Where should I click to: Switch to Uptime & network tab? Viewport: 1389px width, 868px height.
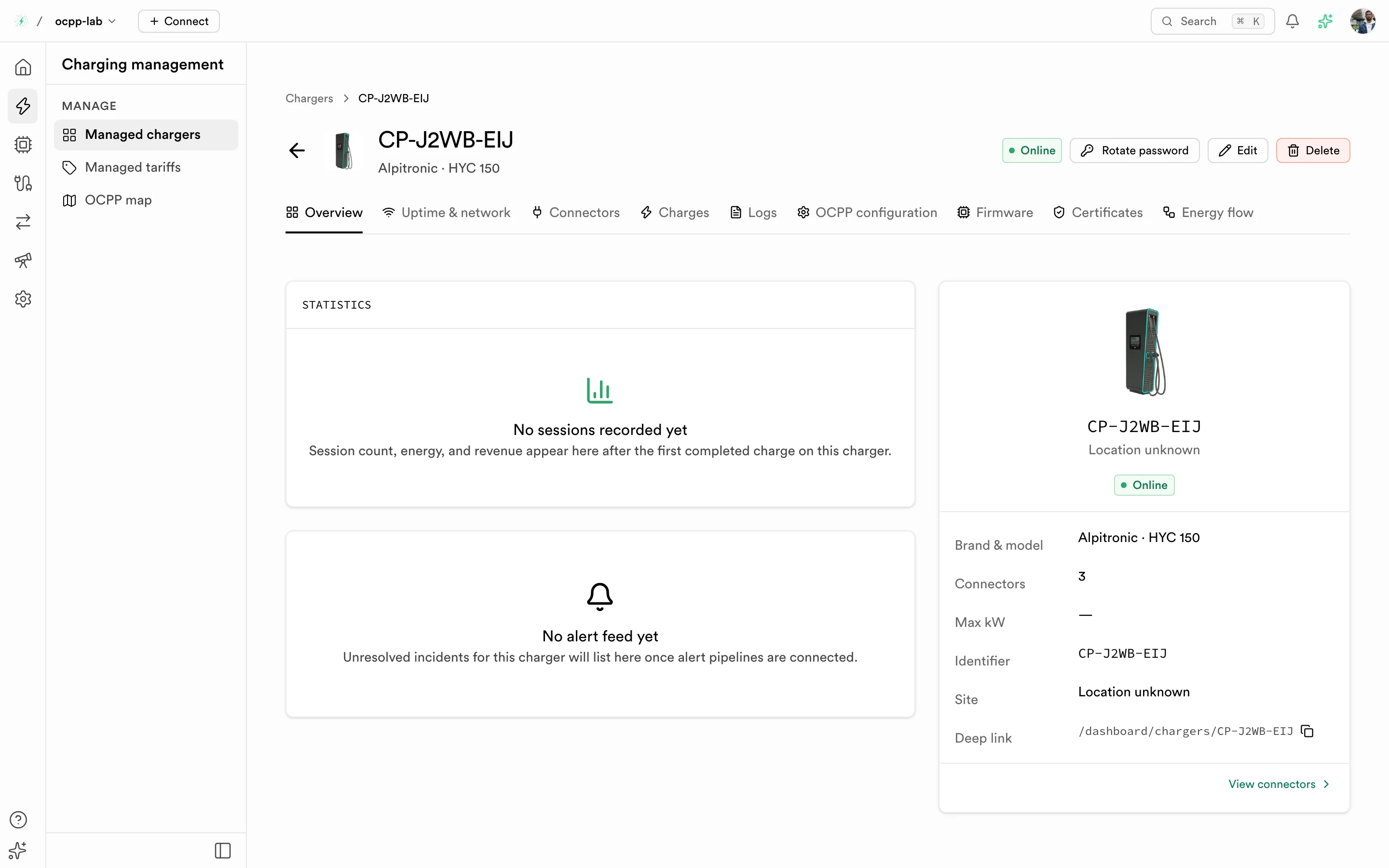[x=446, y=212]
